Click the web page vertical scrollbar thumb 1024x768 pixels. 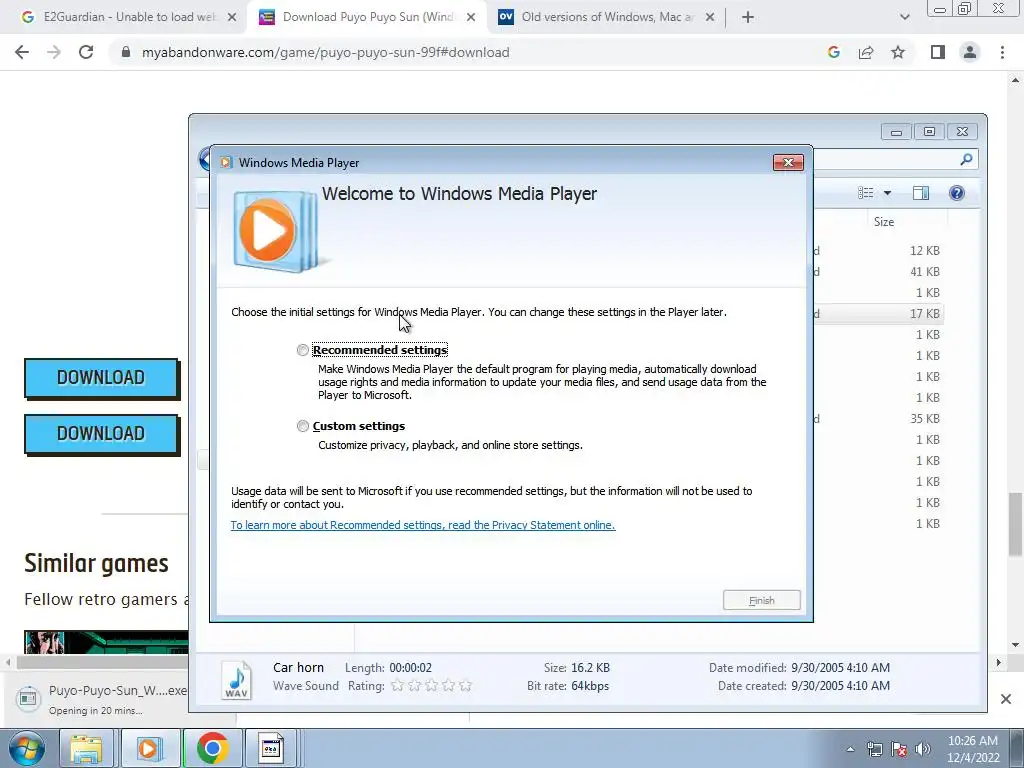pos(1015,526)
